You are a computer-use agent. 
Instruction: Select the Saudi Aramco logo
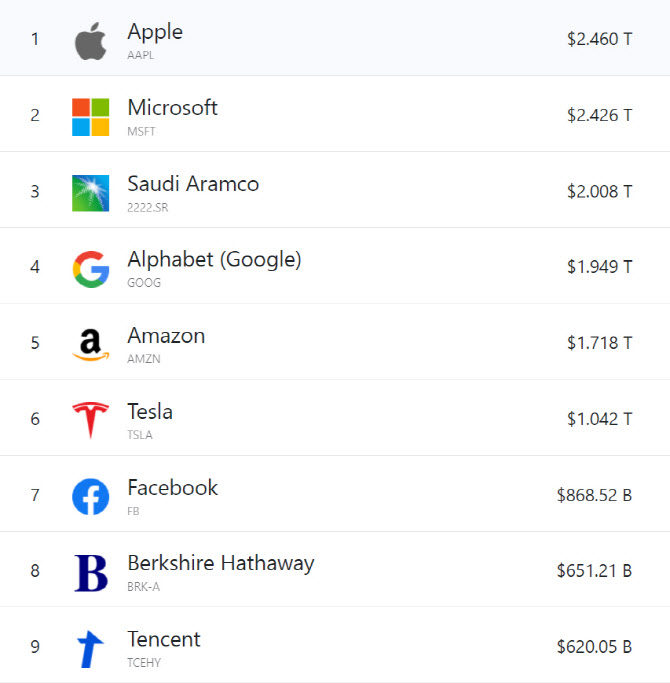click(x=90, y=193)
